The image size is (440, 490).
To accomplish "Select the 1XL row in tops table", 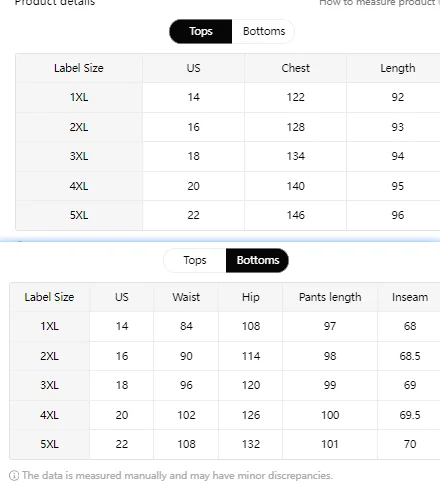I will point(228,97).
